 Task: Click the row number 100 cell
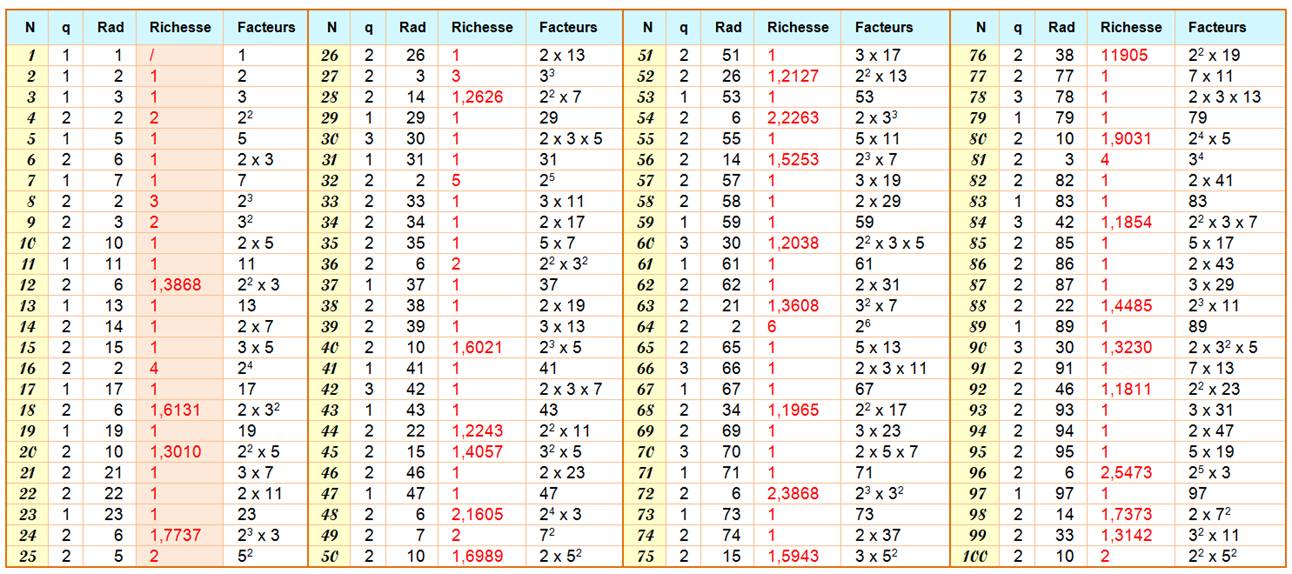click(979, 556)
